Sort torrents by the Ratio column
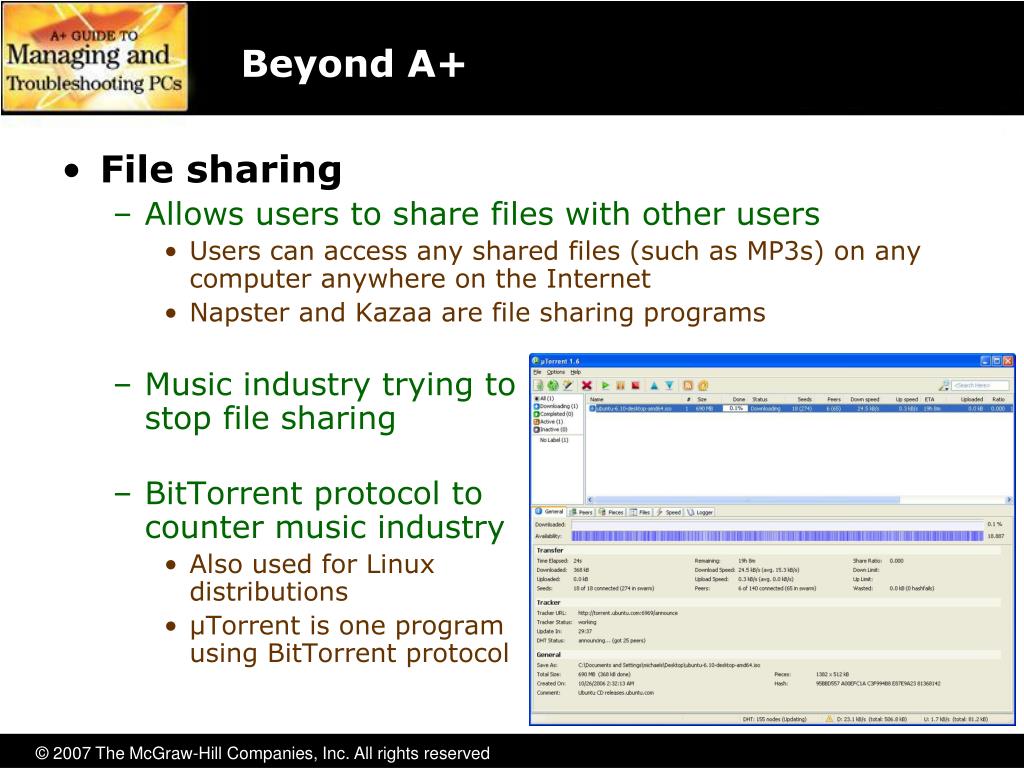Viewport: 1024px width, 768px height. 999,399
